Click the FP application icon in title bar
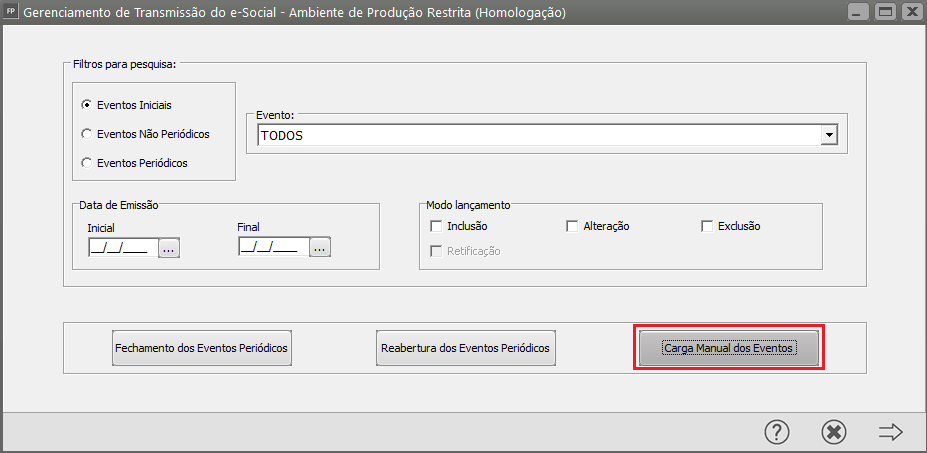Image resolution: width=927 pixels, height=453 pixels. point(11,13)
